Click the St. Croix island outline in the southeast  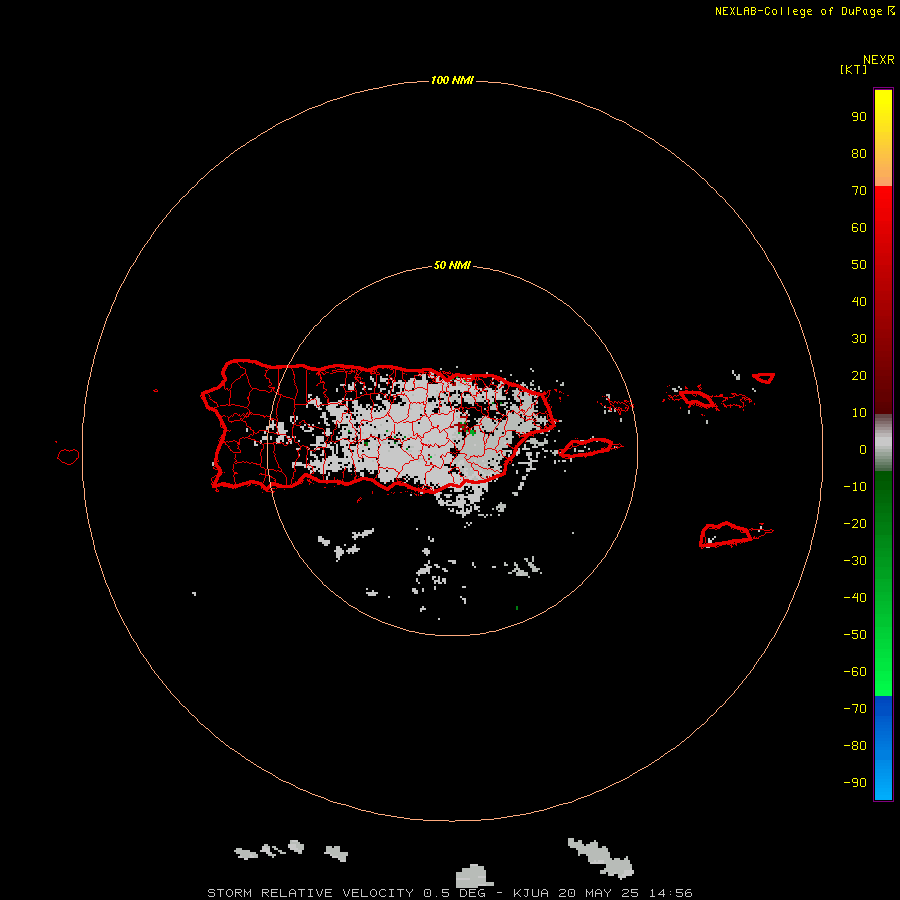click(x=726, y=534)
